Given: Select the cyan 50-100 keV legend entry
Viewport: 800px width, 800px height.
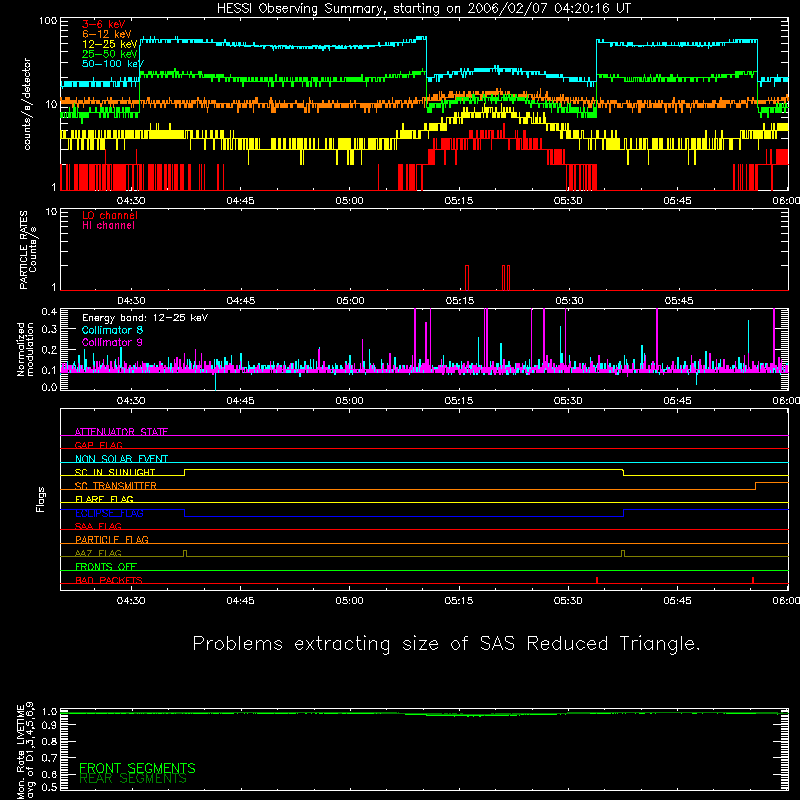Looking at the screenshot, I should click(x=113, y=63).
